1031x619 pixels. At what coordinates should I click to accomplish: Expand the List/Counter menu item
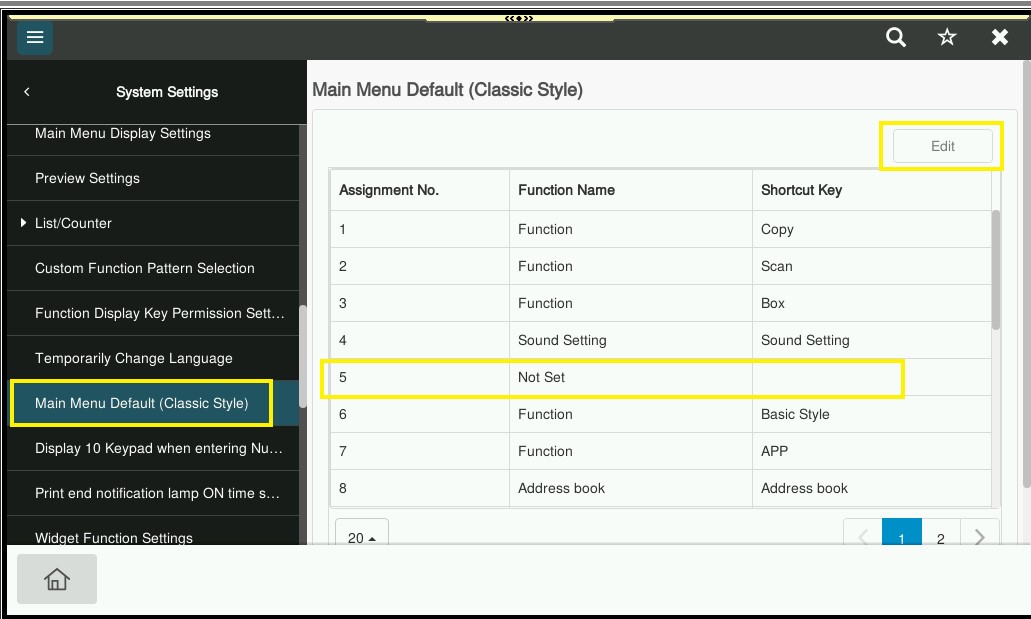pos(73,223)
